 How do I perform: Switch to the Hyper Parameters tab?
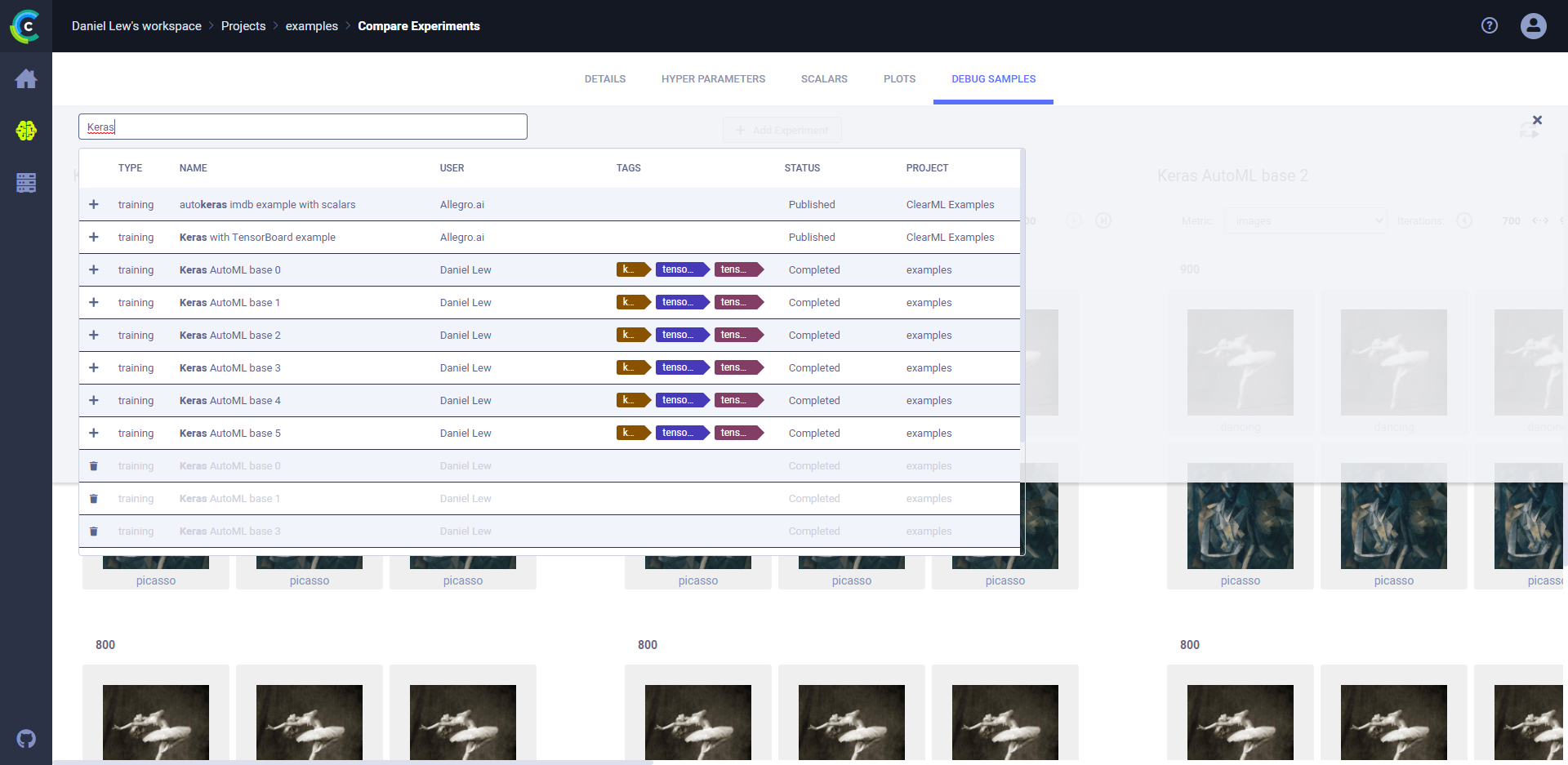[713, 79]
